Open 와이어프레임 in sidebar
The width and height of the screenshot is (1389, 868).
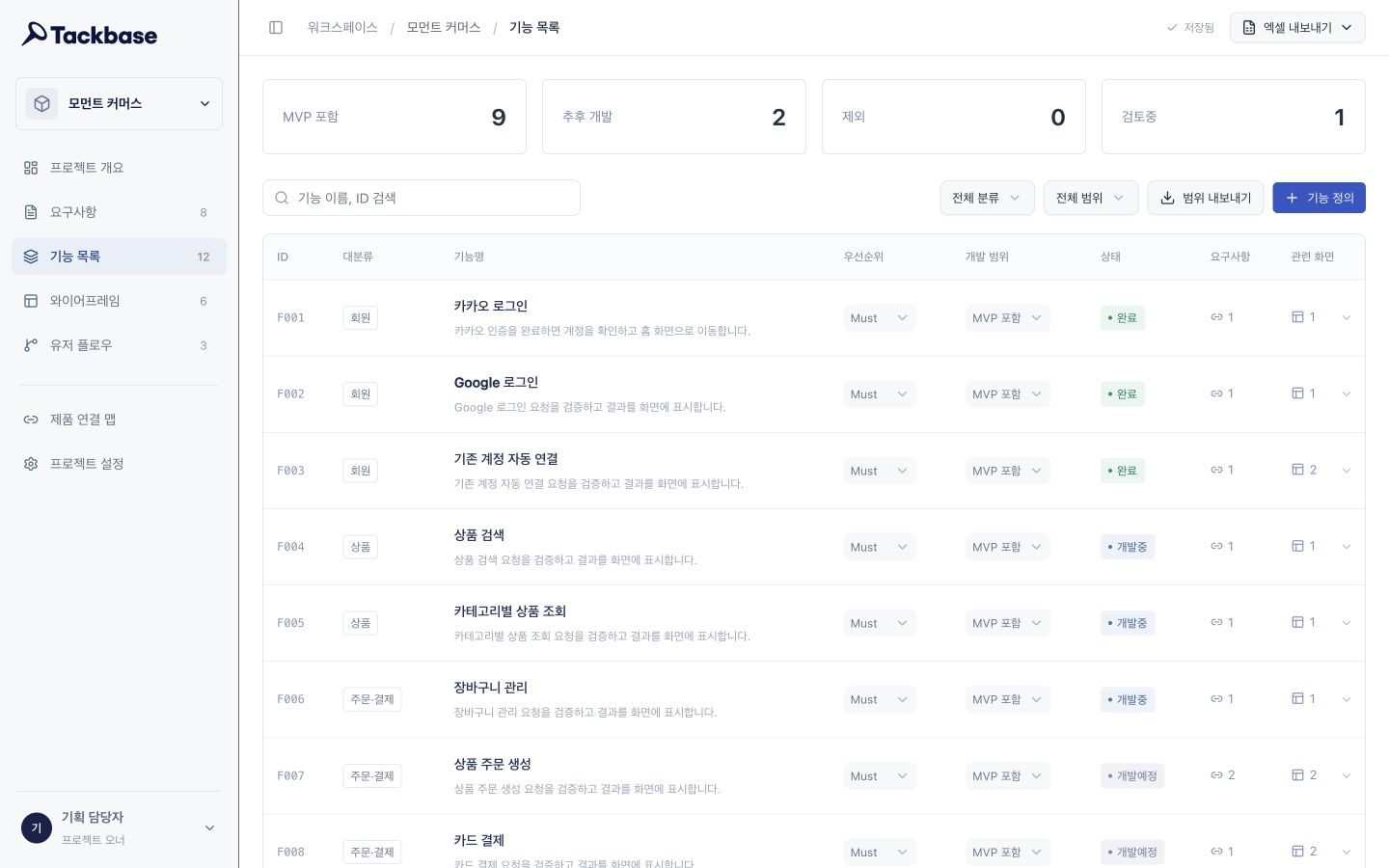click(x=119, y=301)
